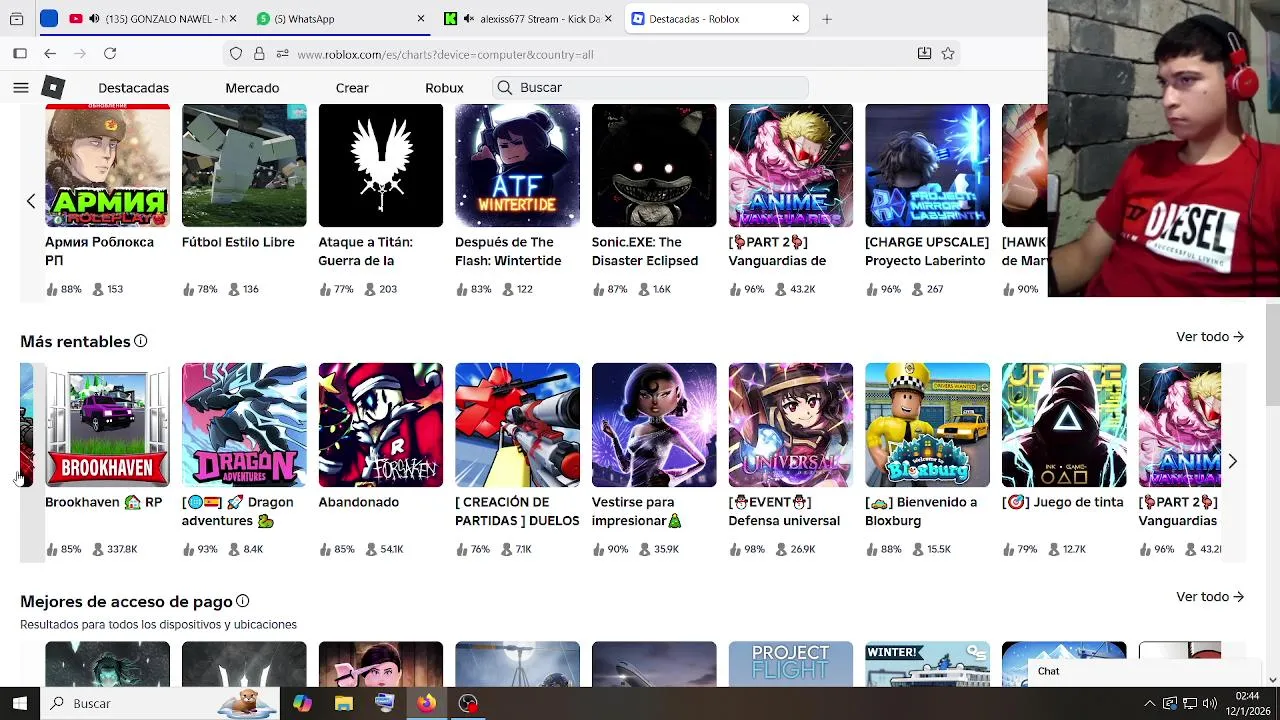
Task: Open Sonic.EXE The Disaster thumbnail
Action: point(654,165)
